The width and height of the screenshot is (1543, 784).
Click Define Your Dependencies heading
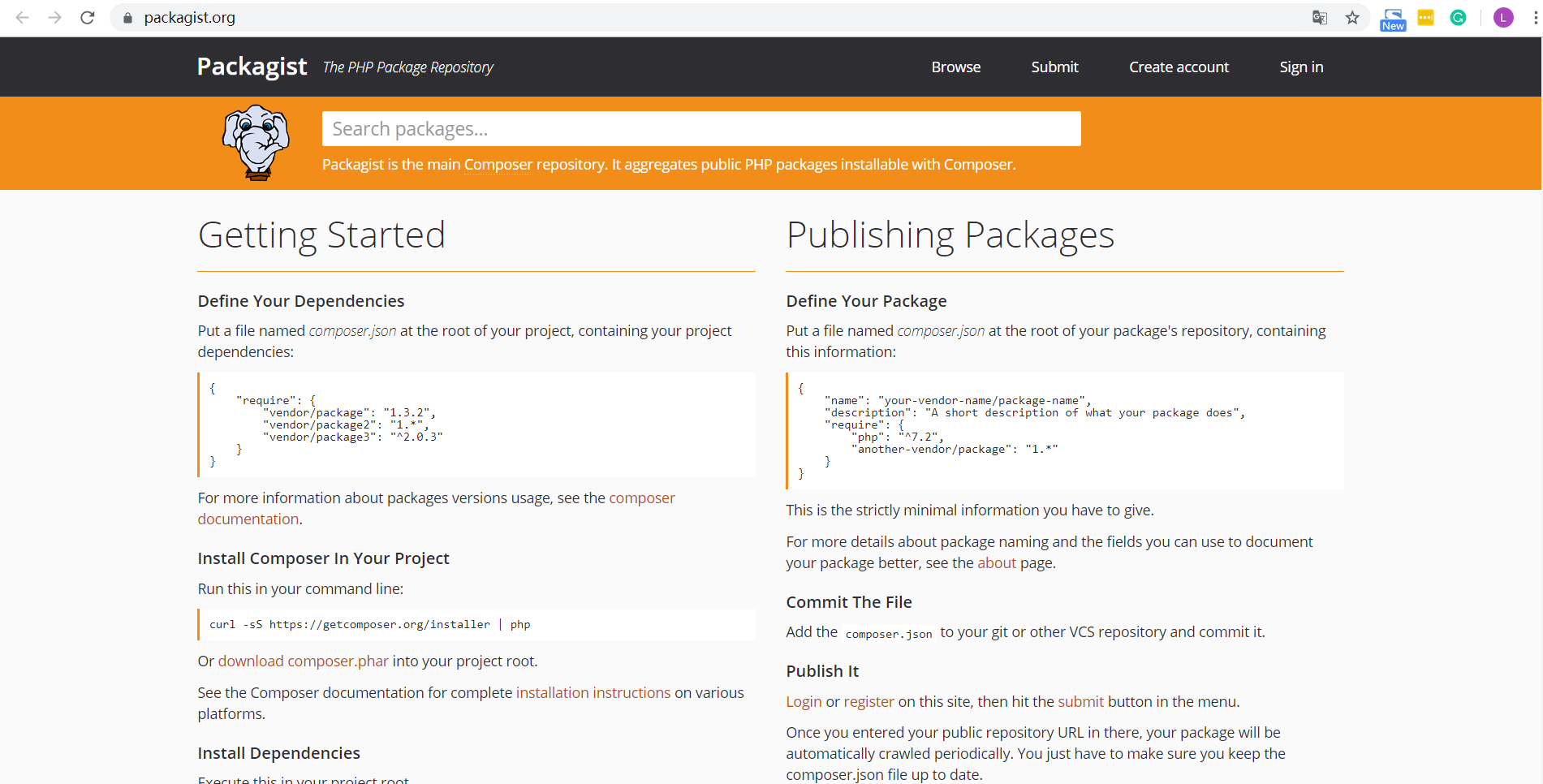pos(301,301)
